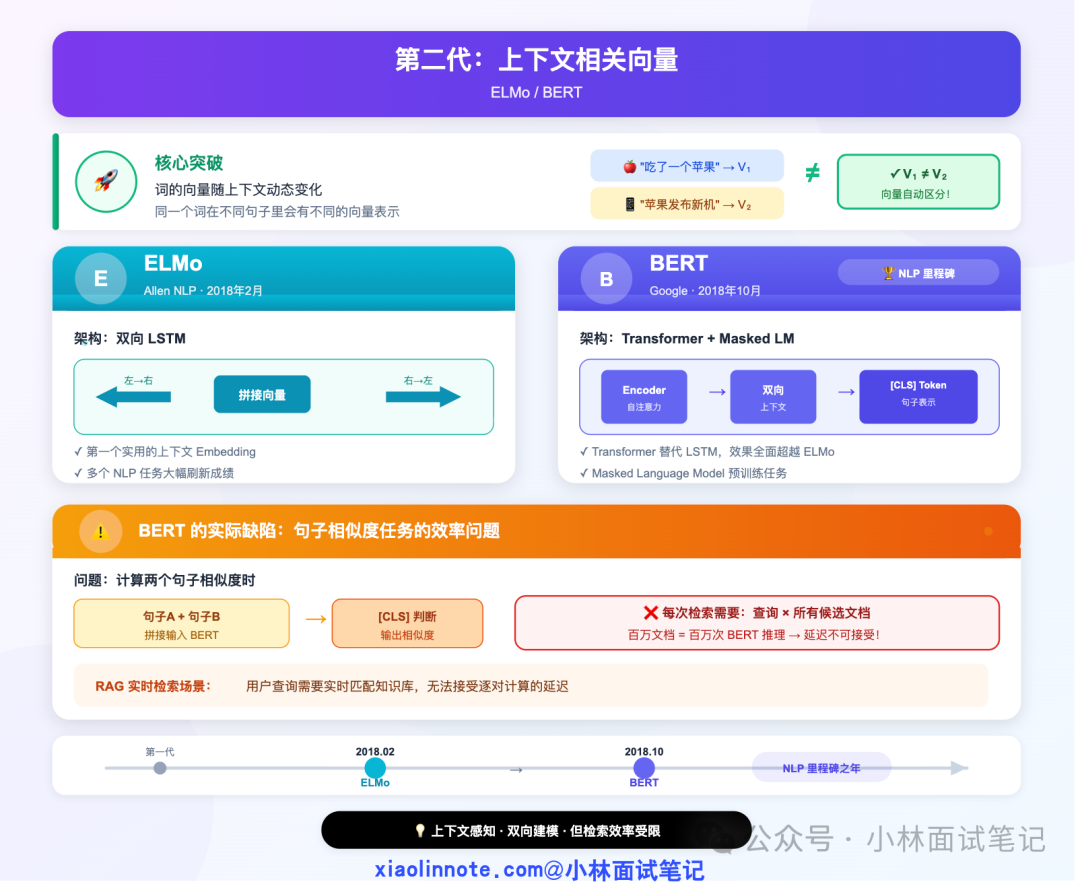This screenshot has width=1080, height=882.
Task: Click the 拼接向量 button
Action: pyautogui.click(x=262, y=394)
